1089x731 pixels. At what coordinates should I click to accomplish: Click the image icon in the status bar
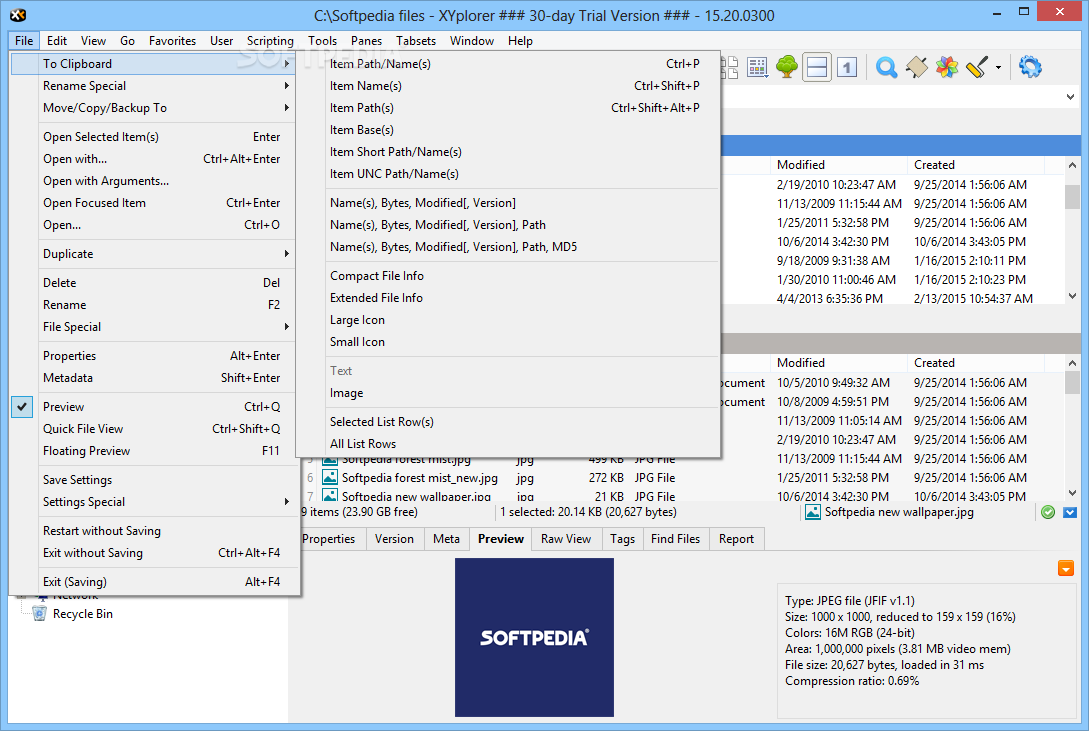[x=813, y=512]
